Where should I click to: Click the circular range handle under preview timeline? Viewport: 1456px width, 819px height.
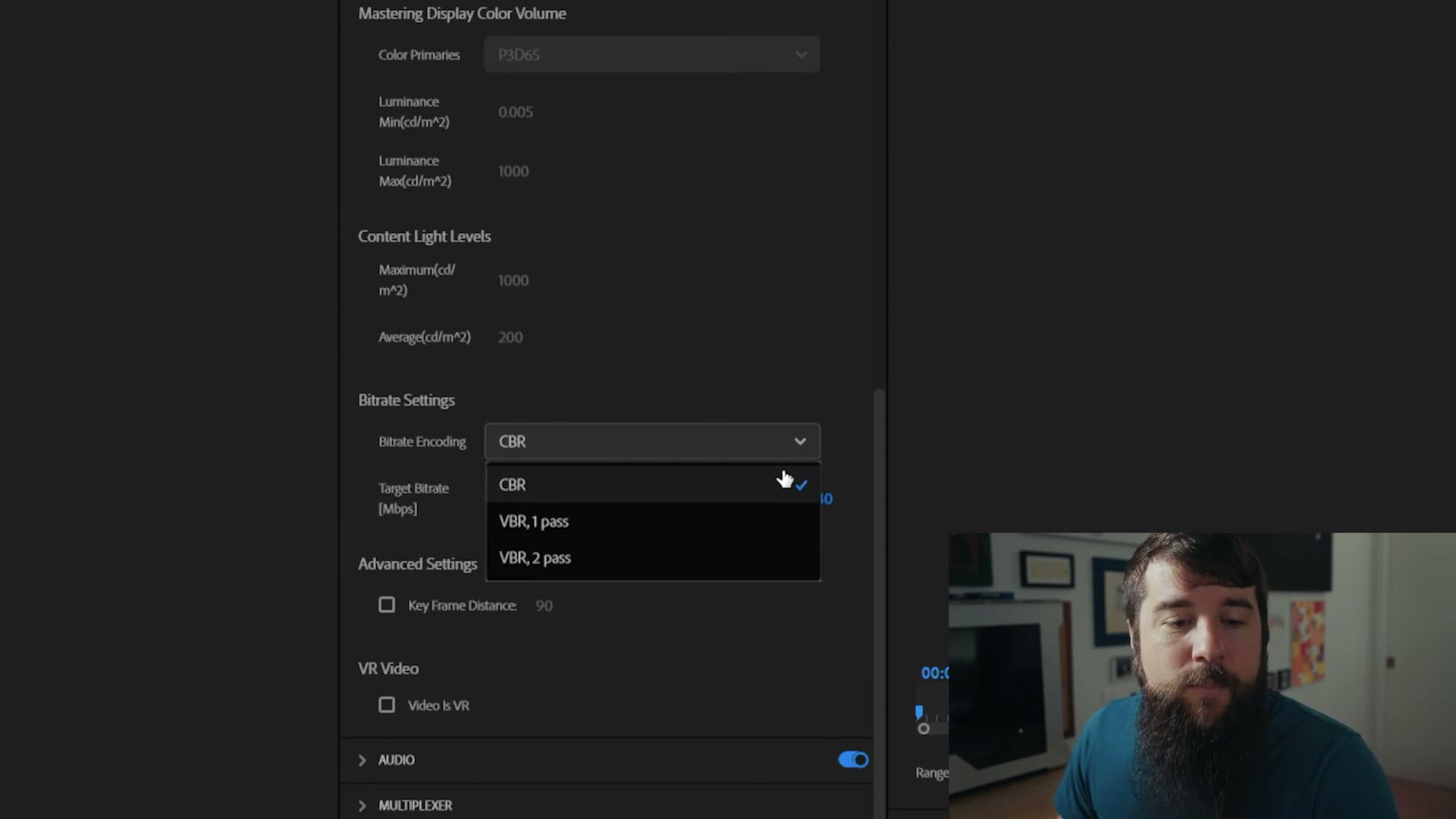924,729
